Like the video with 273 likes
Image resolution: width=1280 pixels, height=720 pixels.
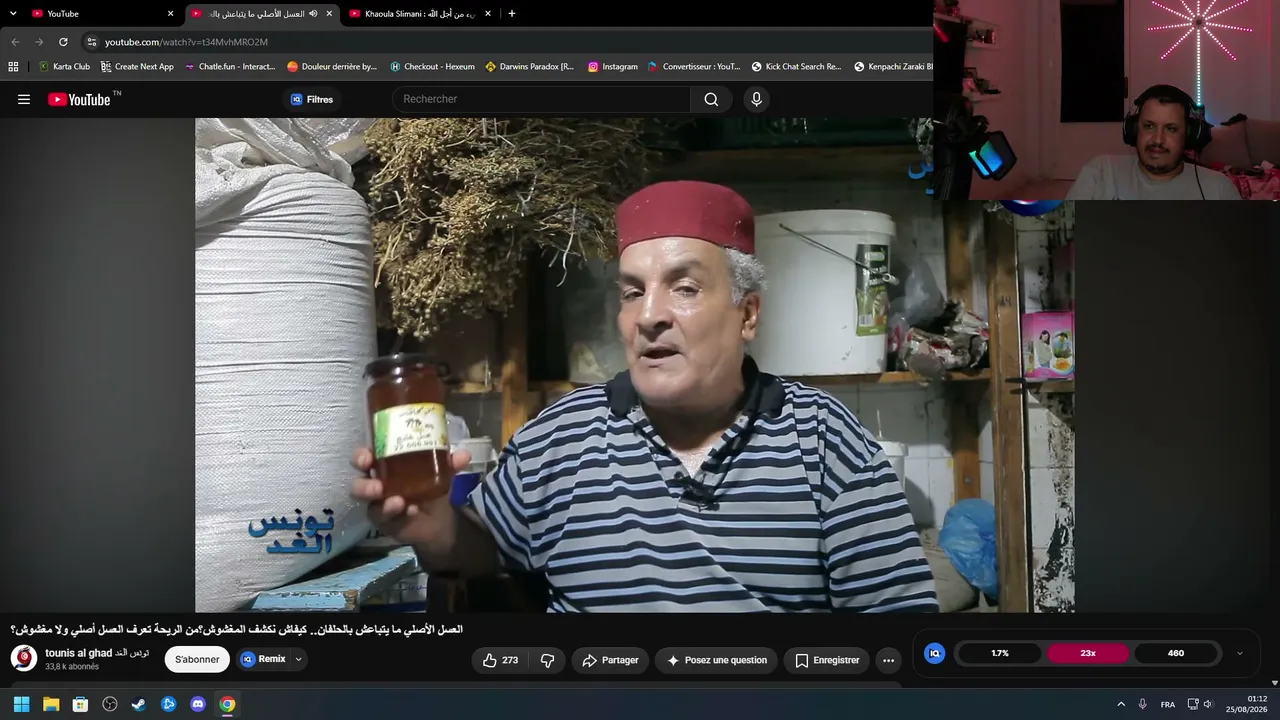pos(500,660)
